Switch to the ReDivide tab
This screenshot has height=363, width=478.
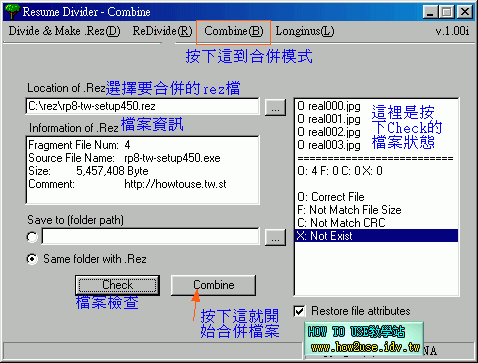click(162, 31)
